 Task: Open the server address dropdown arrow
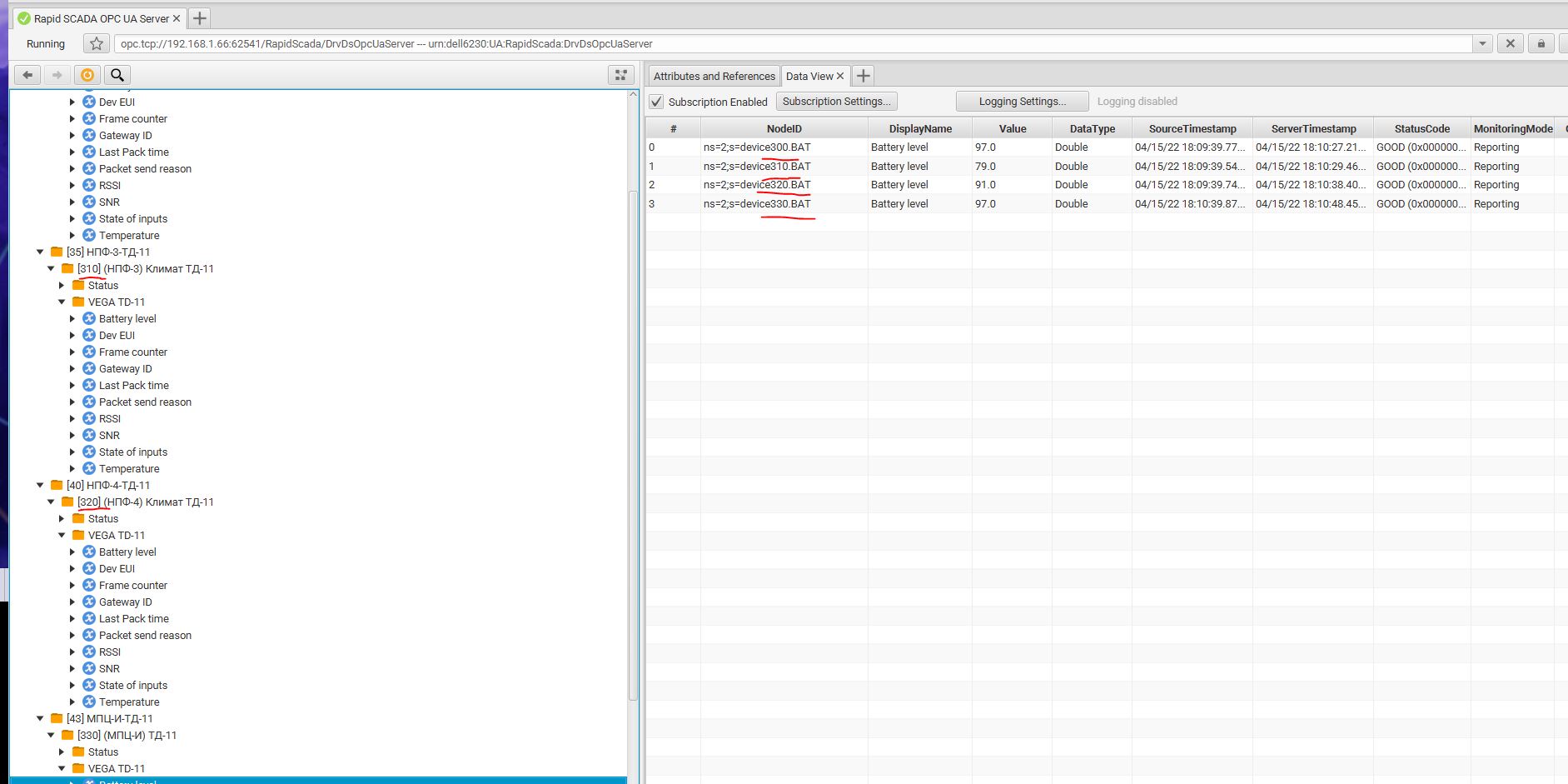click(x=1482, y=44)
